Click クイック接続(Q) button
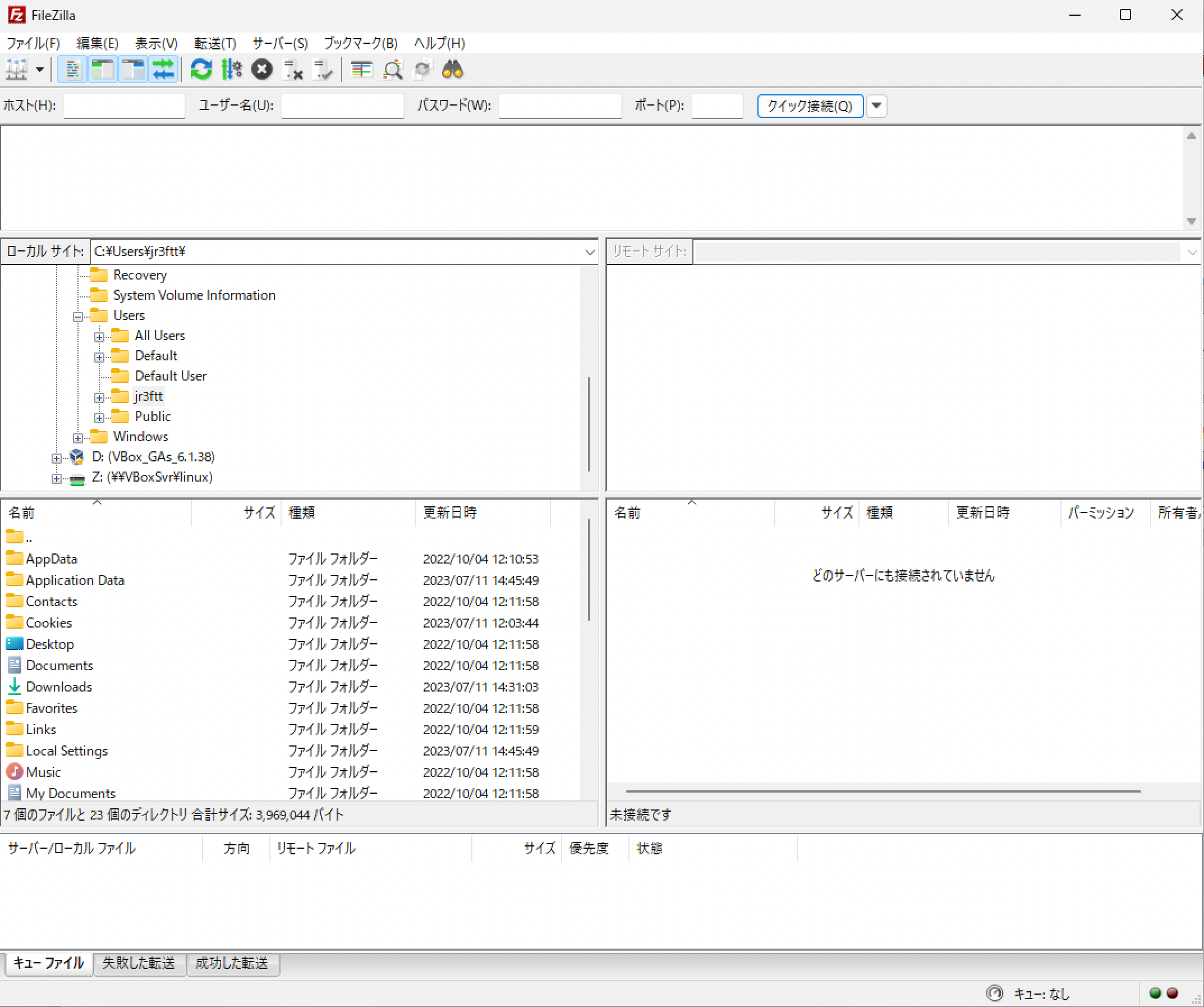This screenshot has width=1204, height=1007. pos(810,106)
